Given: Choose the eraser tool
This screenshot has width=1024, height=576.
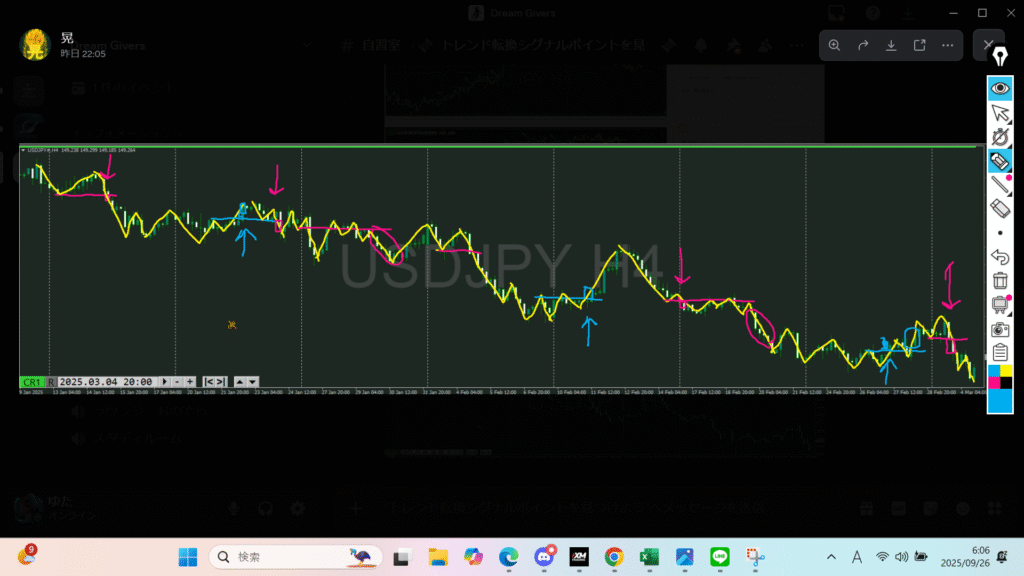Looking at the screenshot, I should 1000,208.
